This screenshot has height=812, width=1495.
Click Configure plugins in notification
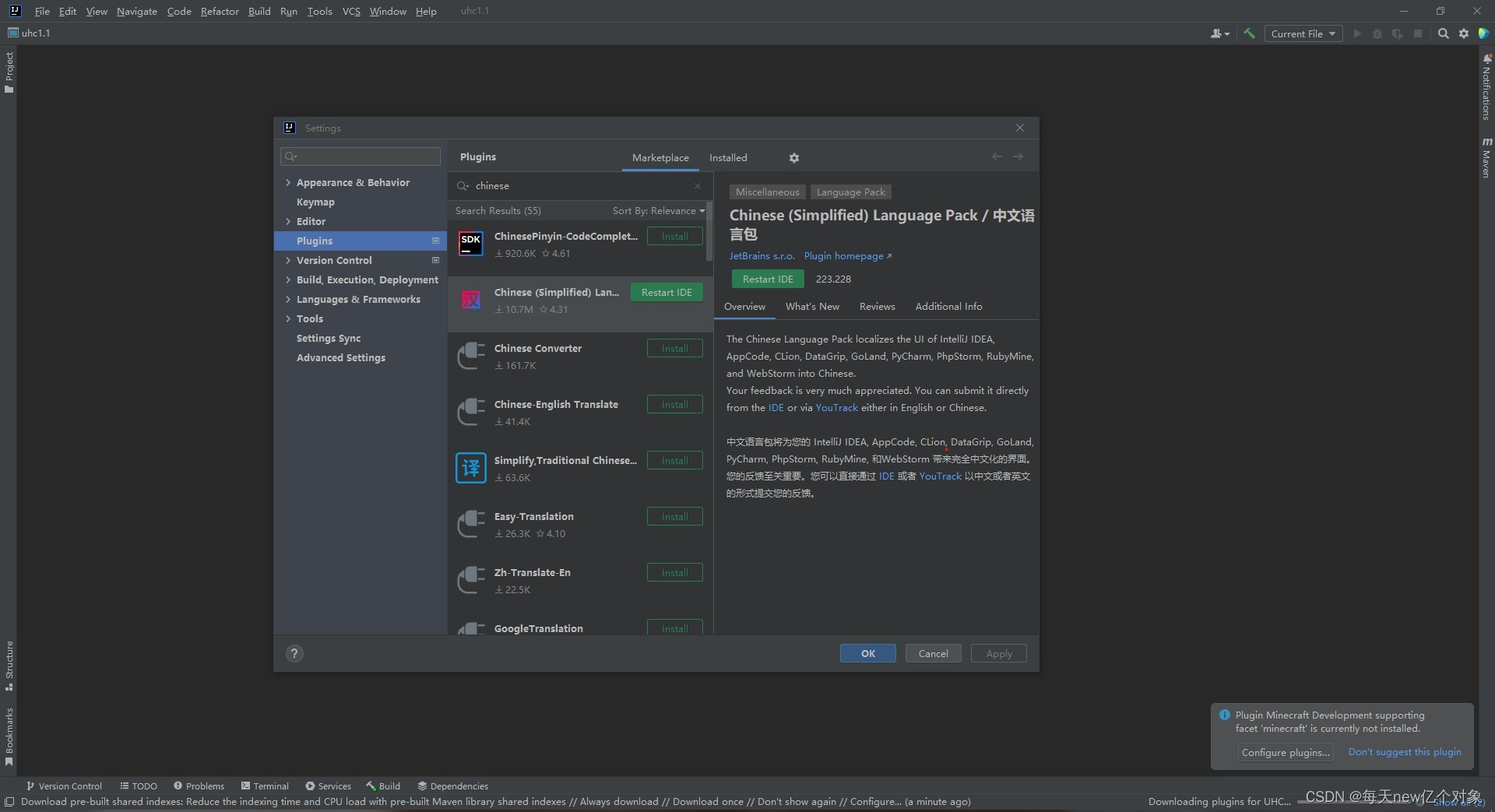[x=1286, y=753]
